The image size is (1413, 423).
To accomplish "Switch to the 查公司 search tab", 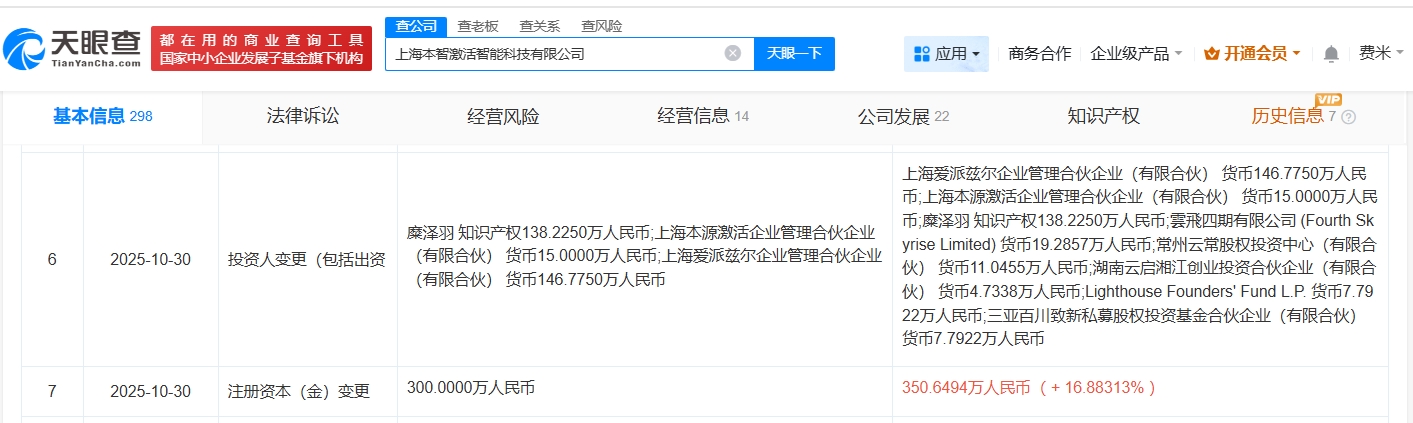I will click(x=416, y=26).
